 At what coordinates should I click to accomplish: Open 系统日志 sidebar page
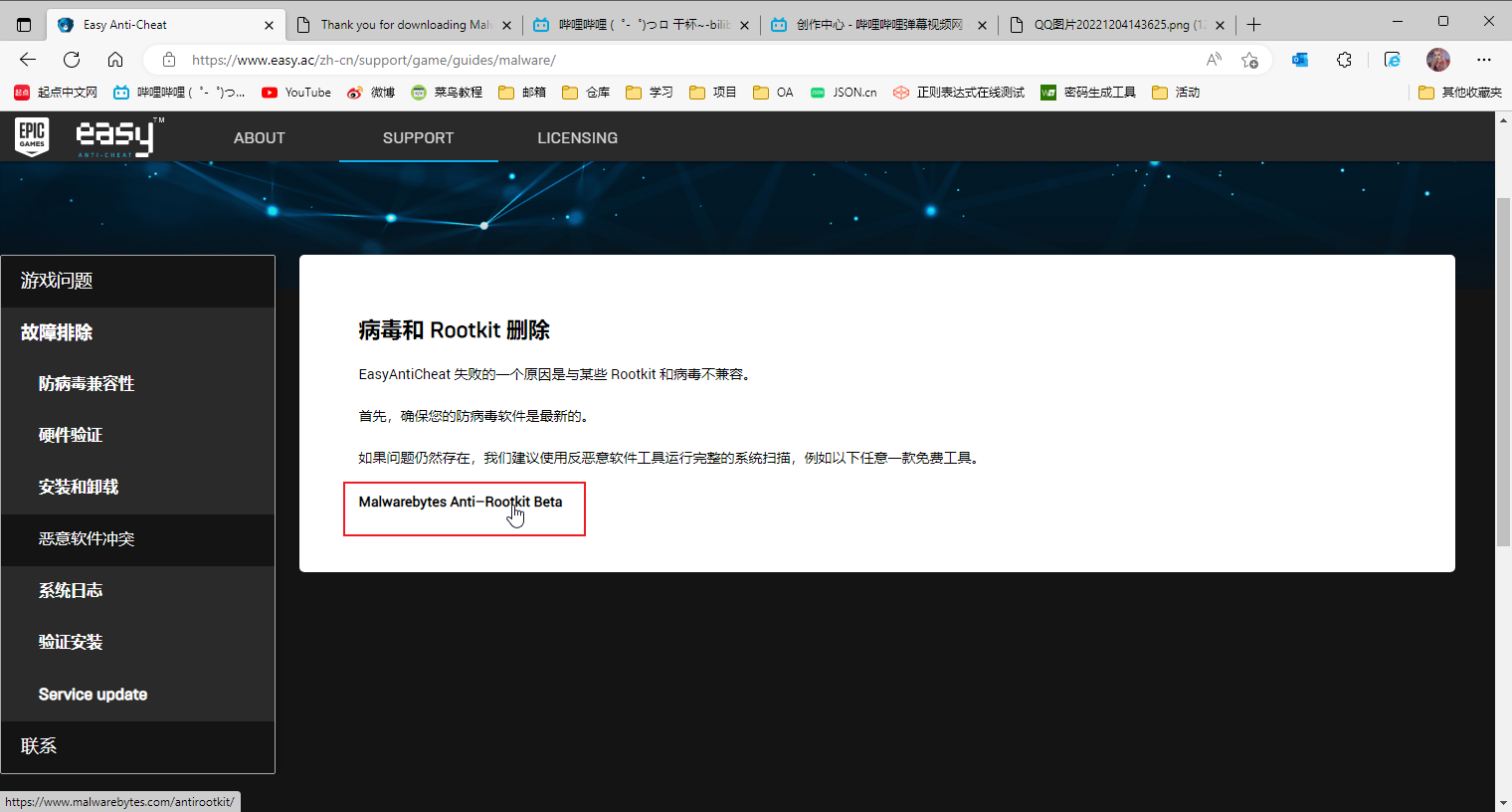pyautogui.click(x=137, y=592)
